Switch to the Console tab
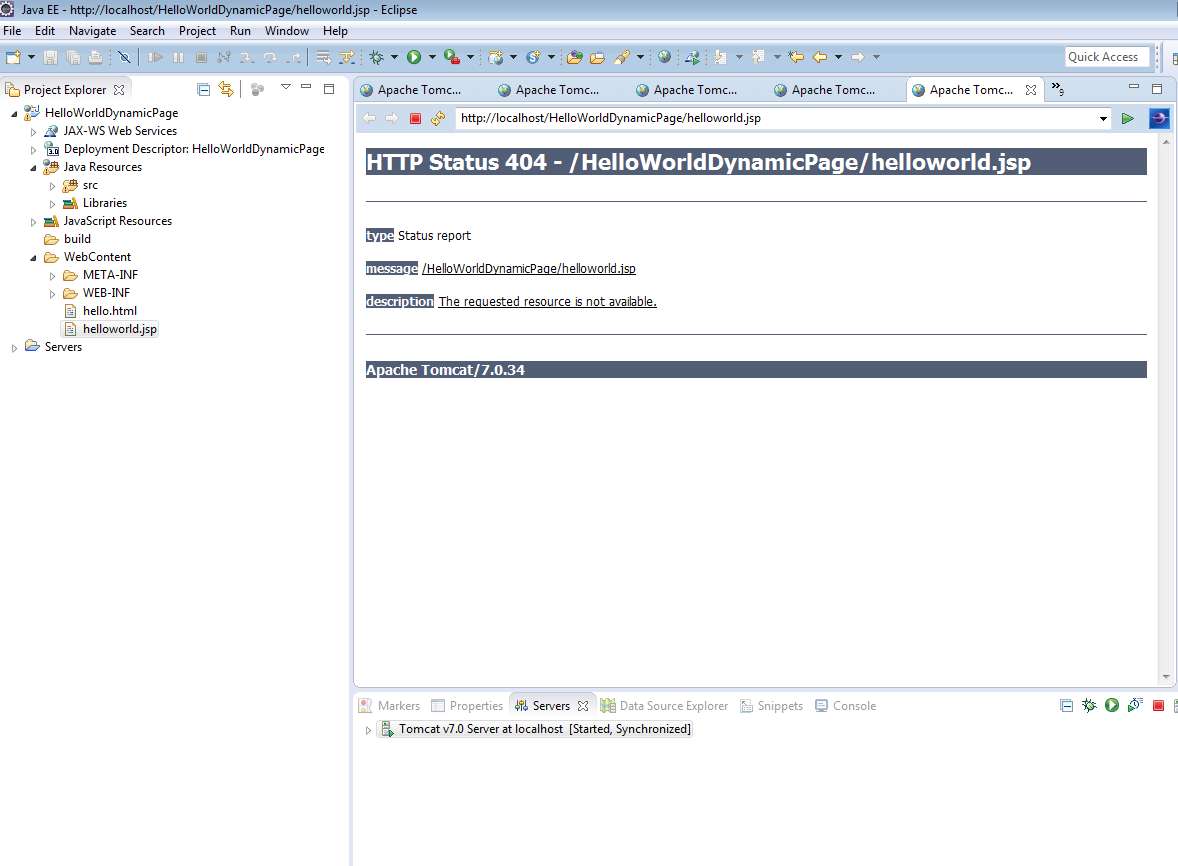Viewport: 1178px width, 866px height. 853,706
